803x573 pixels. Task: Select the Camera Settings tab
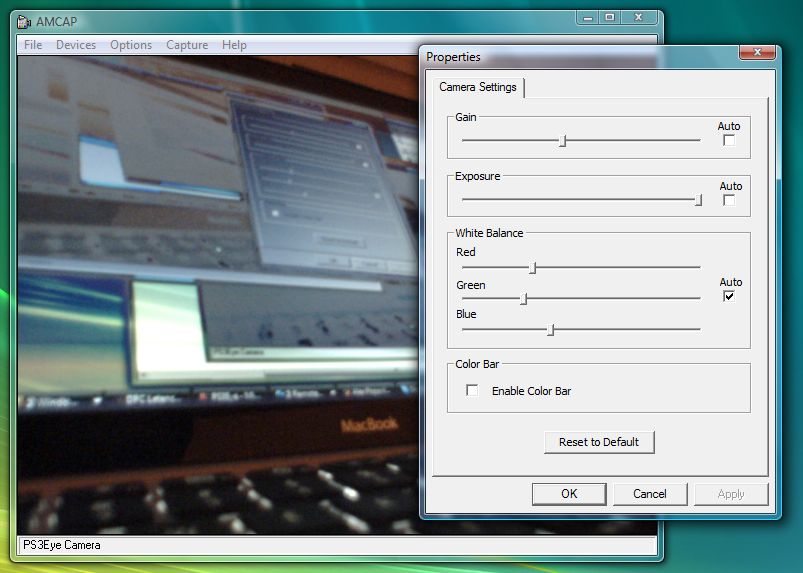(478, 87)
